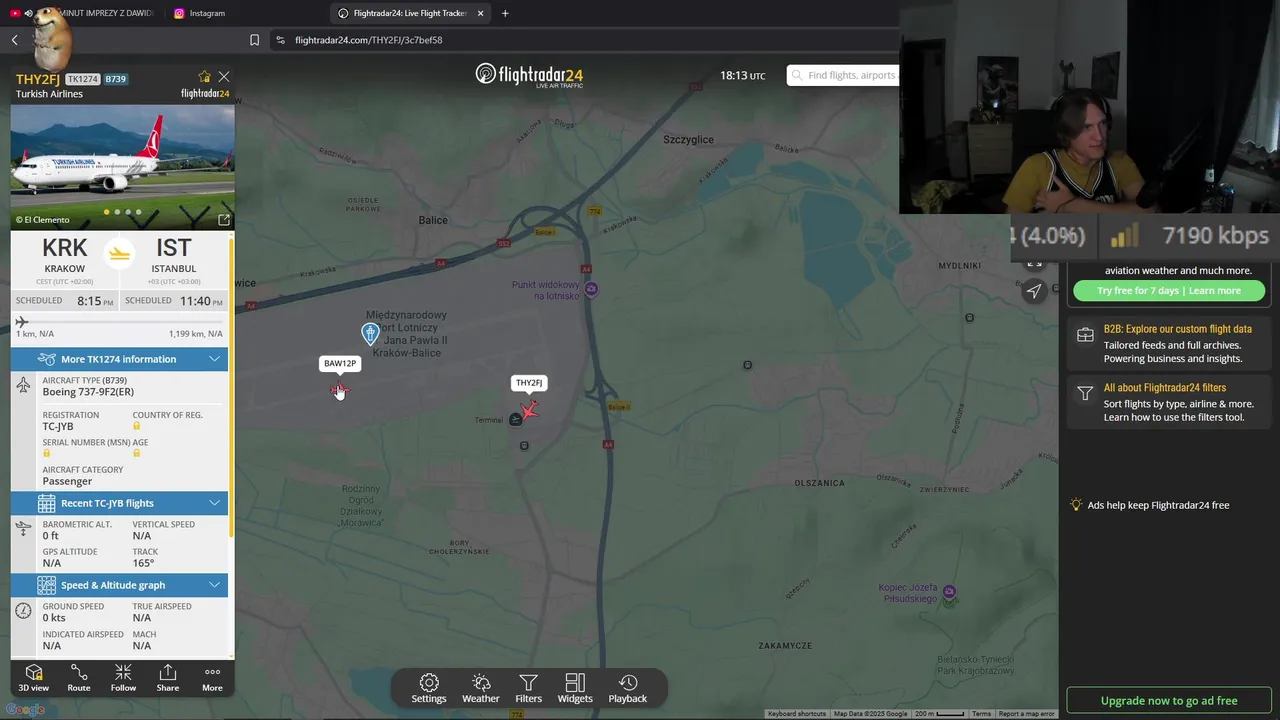Open a new browser tab
This screenshot has width=1280, height=720.
505,13
